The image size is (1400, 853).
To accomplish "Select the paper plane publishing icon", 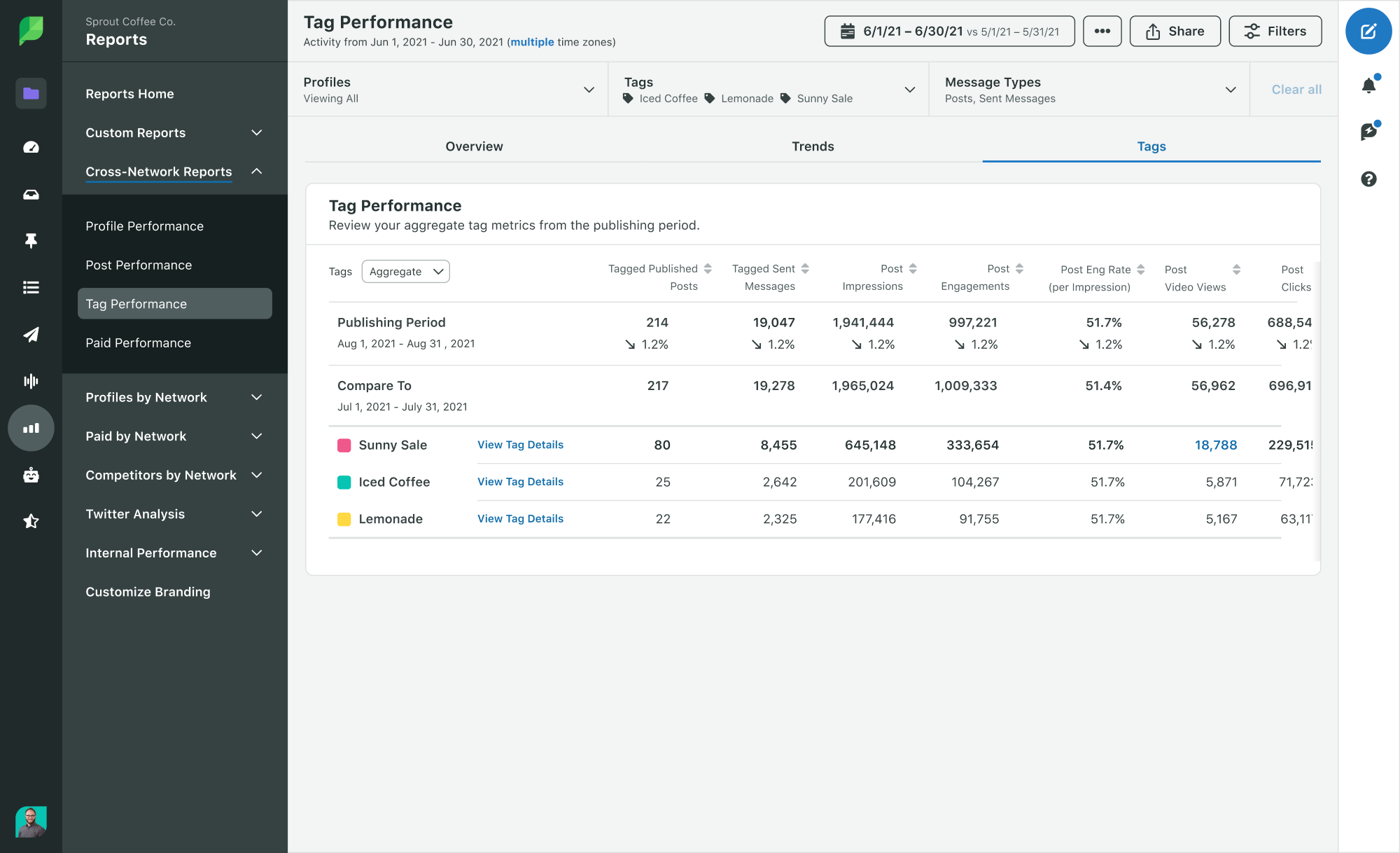I will coord(31,335).
